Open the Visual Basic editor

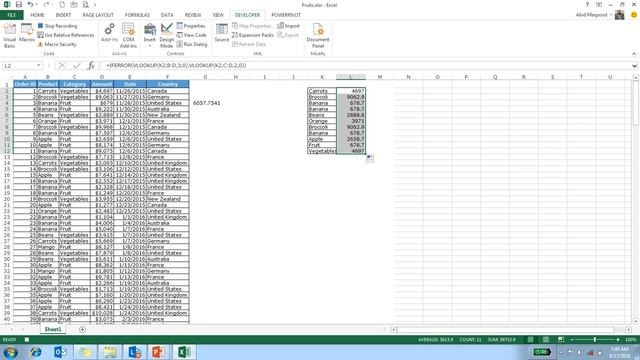9,36
